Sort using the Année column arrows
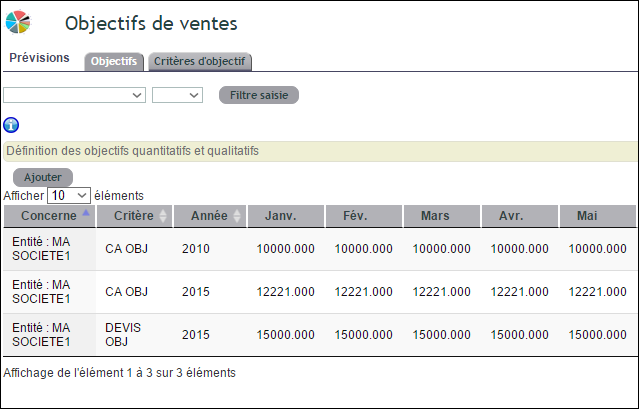The width and height of the screenshot is (639, 409). pyautogui.click(x=237, y=216)
